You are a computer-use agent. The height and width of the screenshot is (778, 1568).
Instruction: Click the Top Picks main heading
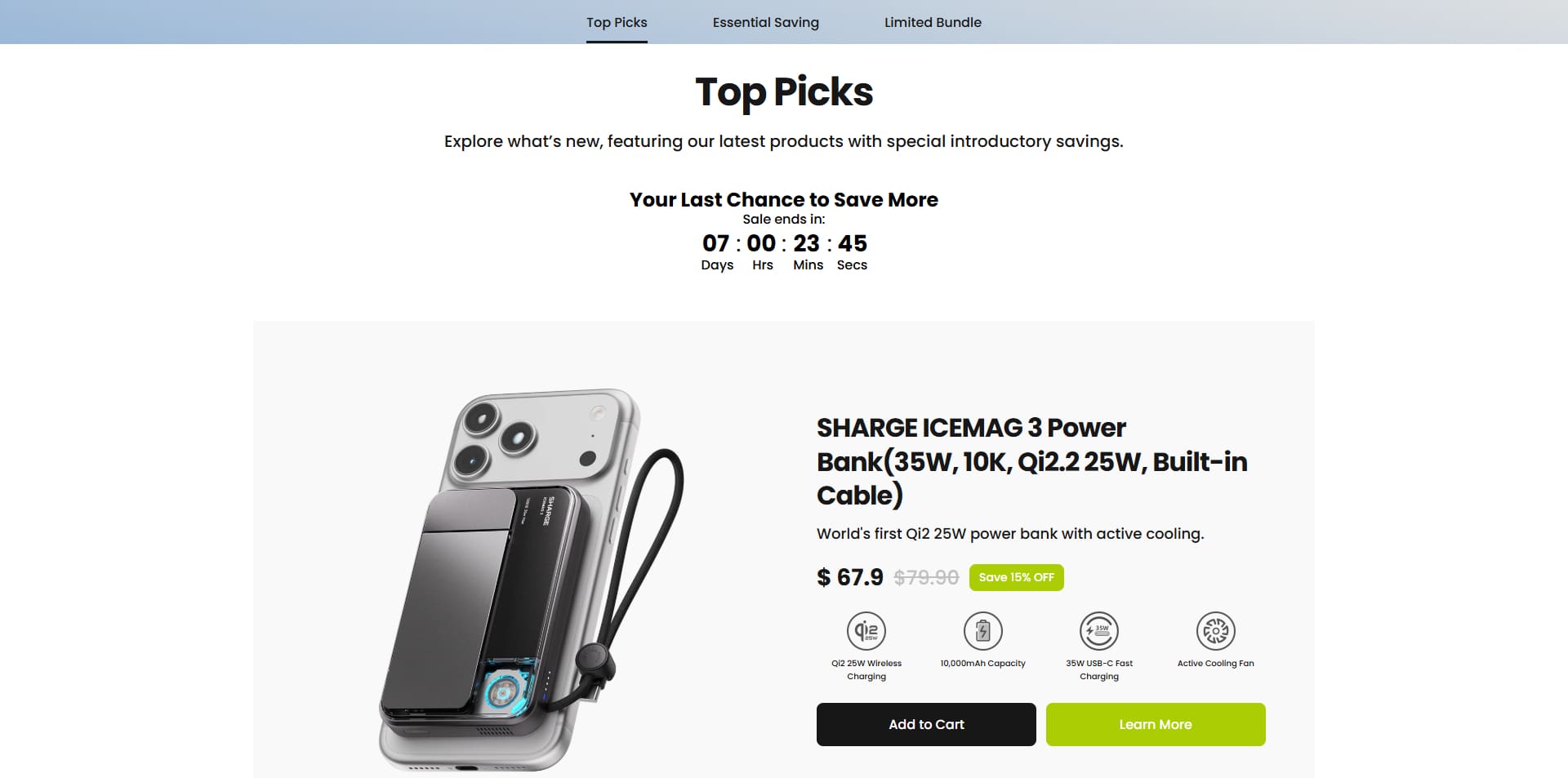click(x=784, y=91)
